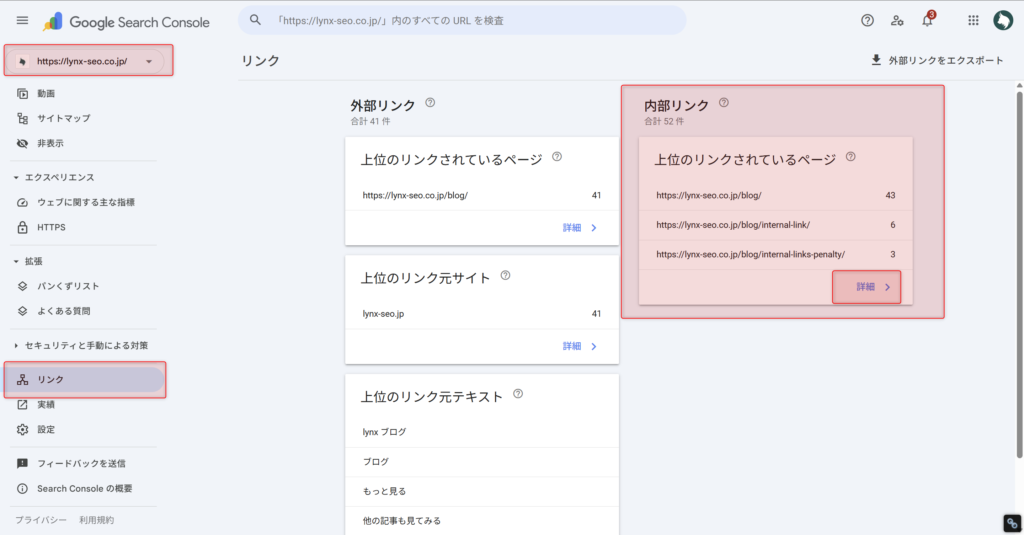Click help icon beside 外部リンク heading
Viewport: 1024px width, 535px height.
coord(430,102)
